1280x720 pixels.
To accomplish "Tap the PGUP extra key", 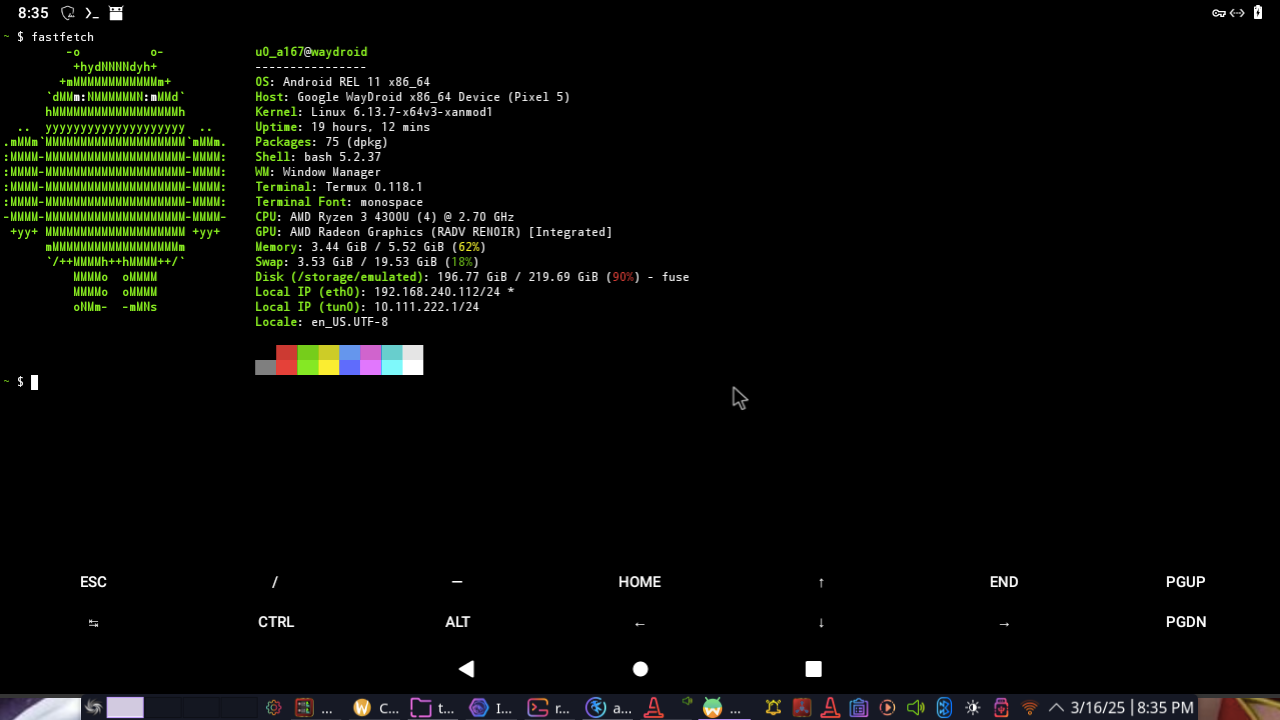I will click(x=1185, y=582).
